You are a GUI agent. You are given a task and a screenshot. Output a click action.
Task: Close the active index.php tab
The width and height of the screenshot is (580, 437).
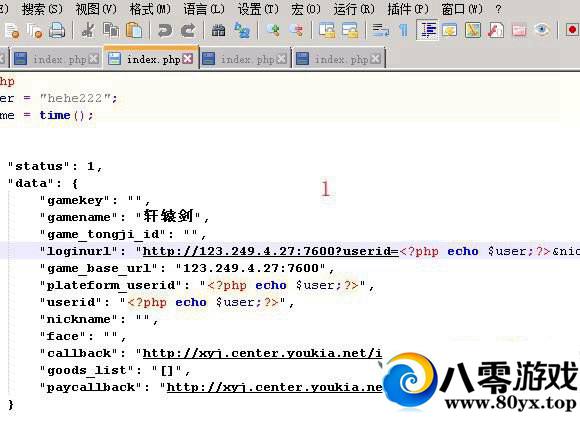(188, 58)
